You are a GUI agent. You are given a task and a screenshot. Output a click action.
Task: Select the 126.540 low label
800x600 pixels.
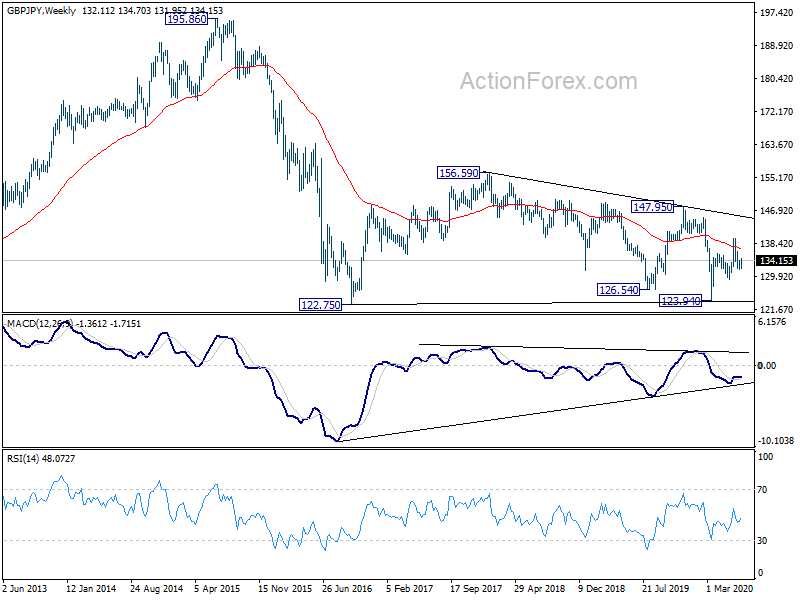[x=618, y=290]
